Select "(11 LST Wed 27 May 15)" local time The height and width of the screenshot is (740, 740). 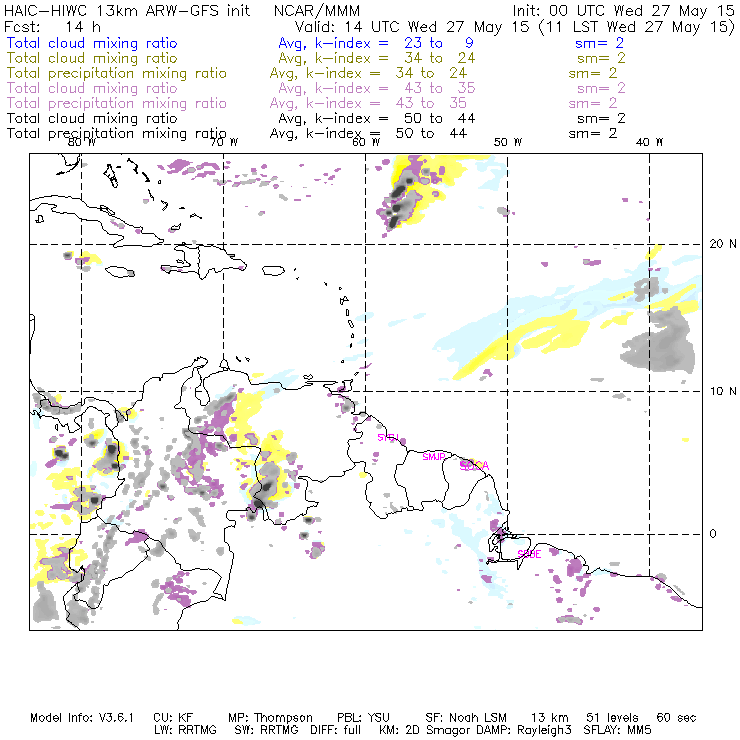[637, 27]
